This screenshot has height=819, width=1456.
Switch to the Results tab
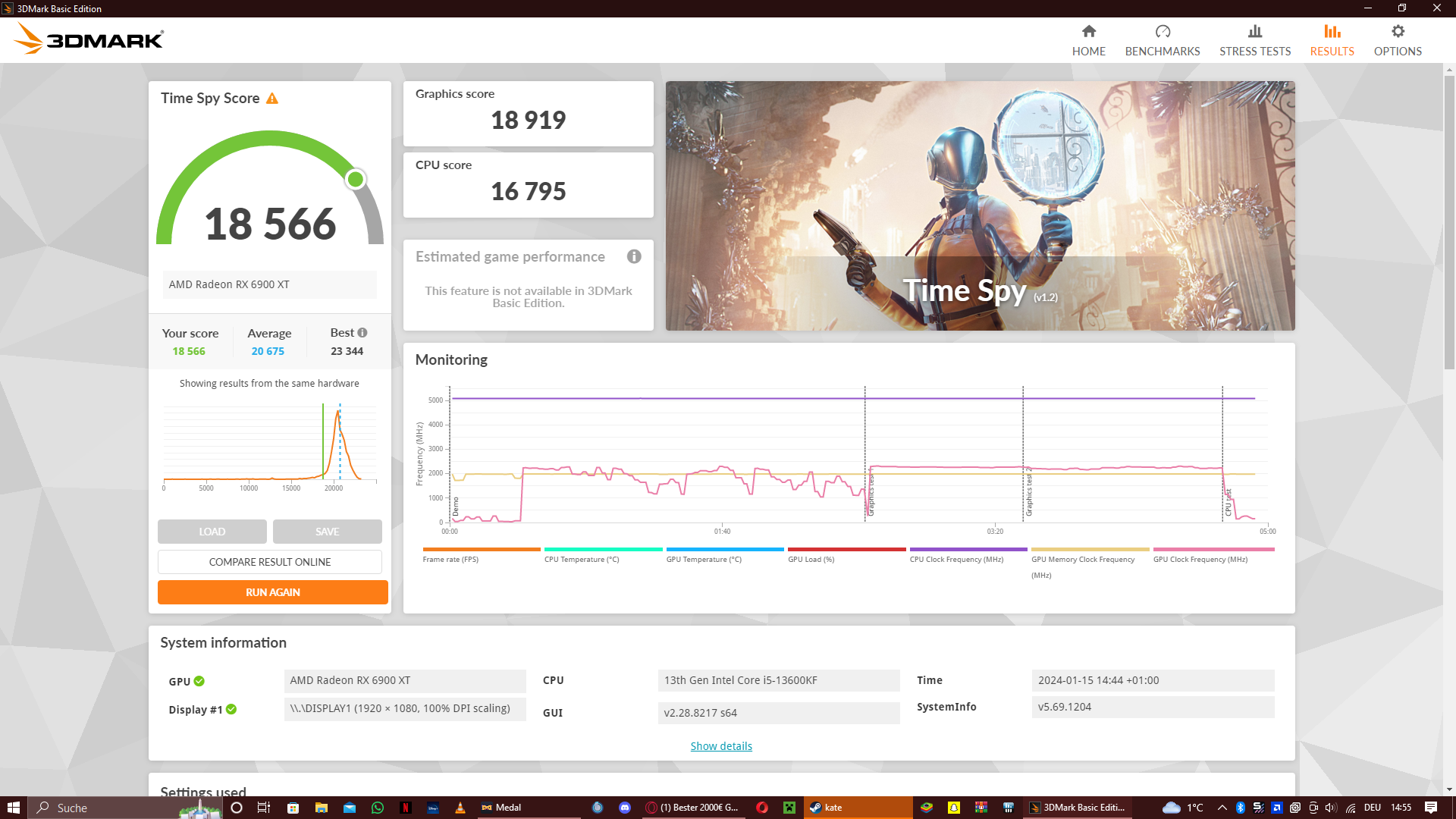coord(1332,39)
